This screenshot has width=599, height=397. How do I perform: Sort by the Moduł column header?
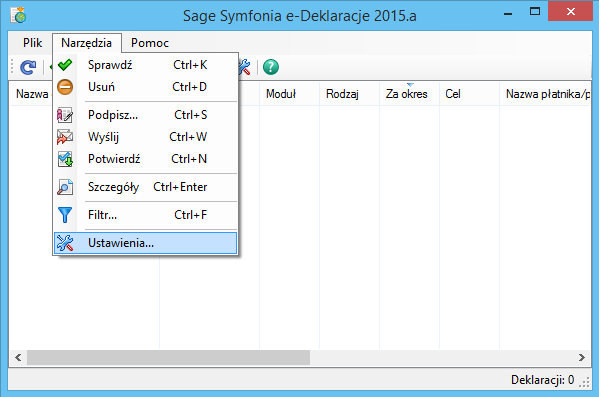coord(290,94)
